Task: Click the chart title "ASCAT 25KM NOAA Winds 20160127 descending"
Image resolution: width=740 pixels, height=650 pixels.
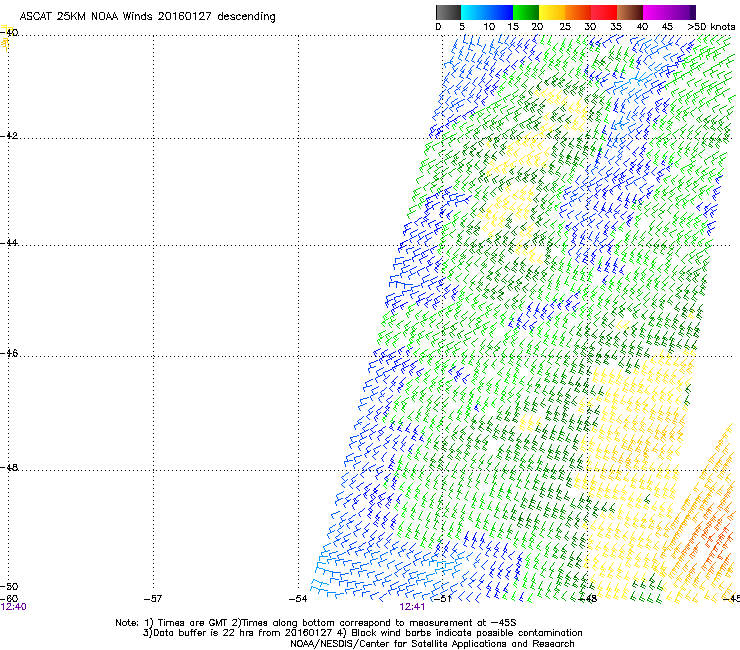Action: (x=147, y=17)
